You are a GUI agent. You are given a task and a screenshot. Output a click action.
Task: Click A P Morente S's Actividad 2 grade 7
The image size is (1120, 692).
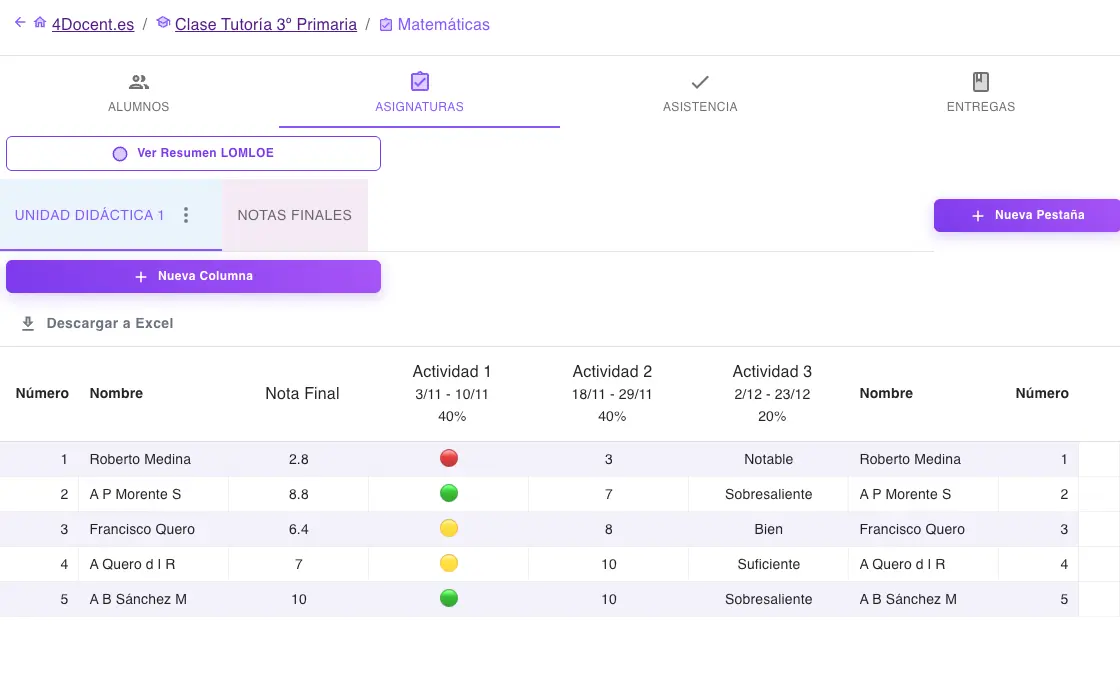pos(609,494)
